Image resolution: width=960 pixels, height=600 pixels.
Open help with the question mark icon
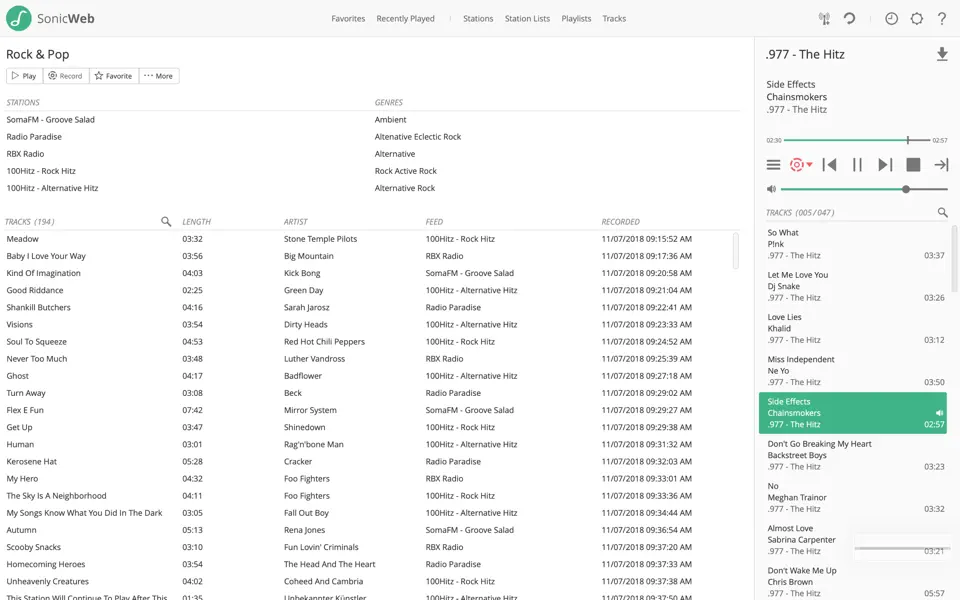942,19
